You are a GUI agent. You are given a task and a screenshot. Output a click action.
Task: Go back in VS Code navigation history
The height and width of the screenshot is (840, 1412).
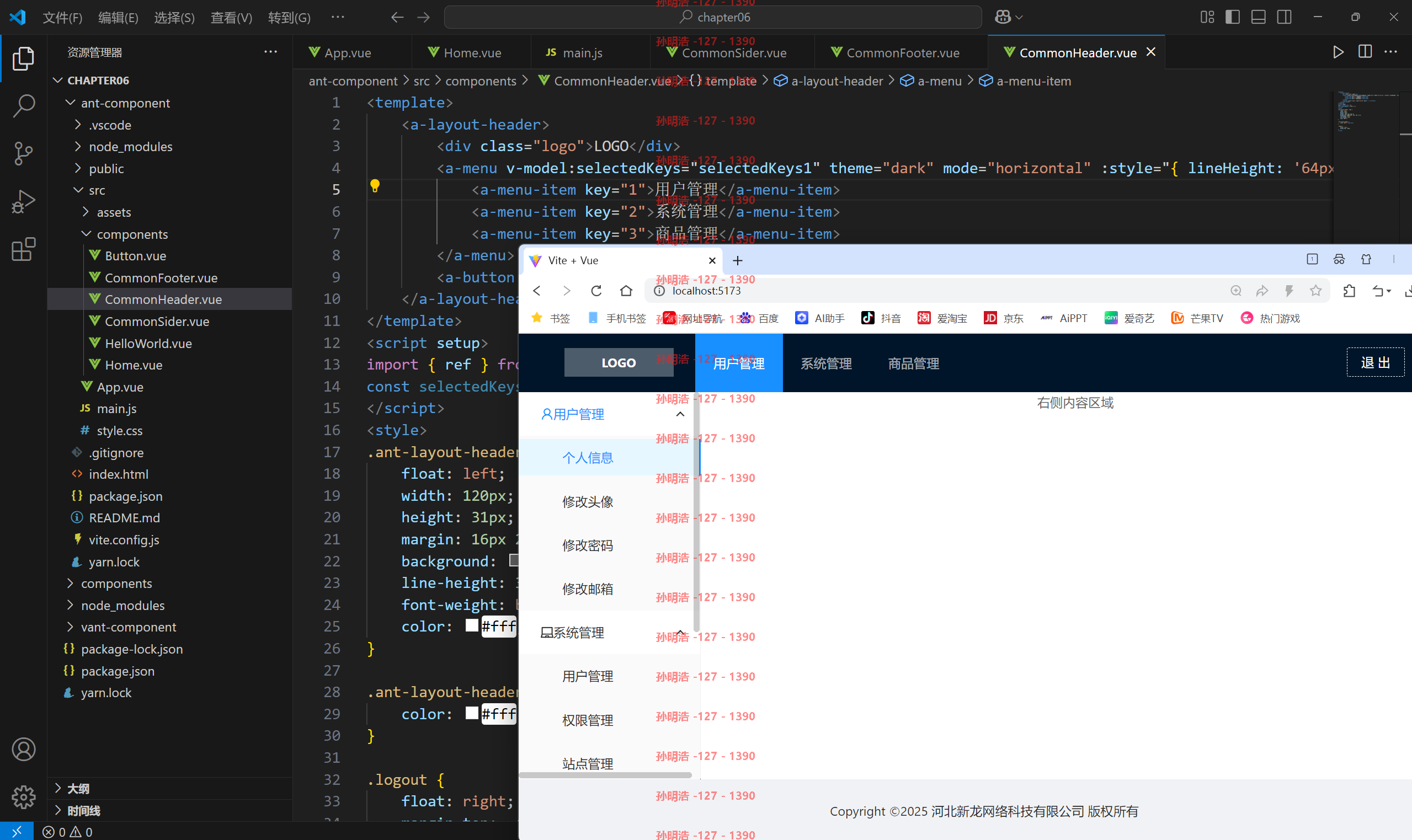pyautogui.click(x=397, y=17)
